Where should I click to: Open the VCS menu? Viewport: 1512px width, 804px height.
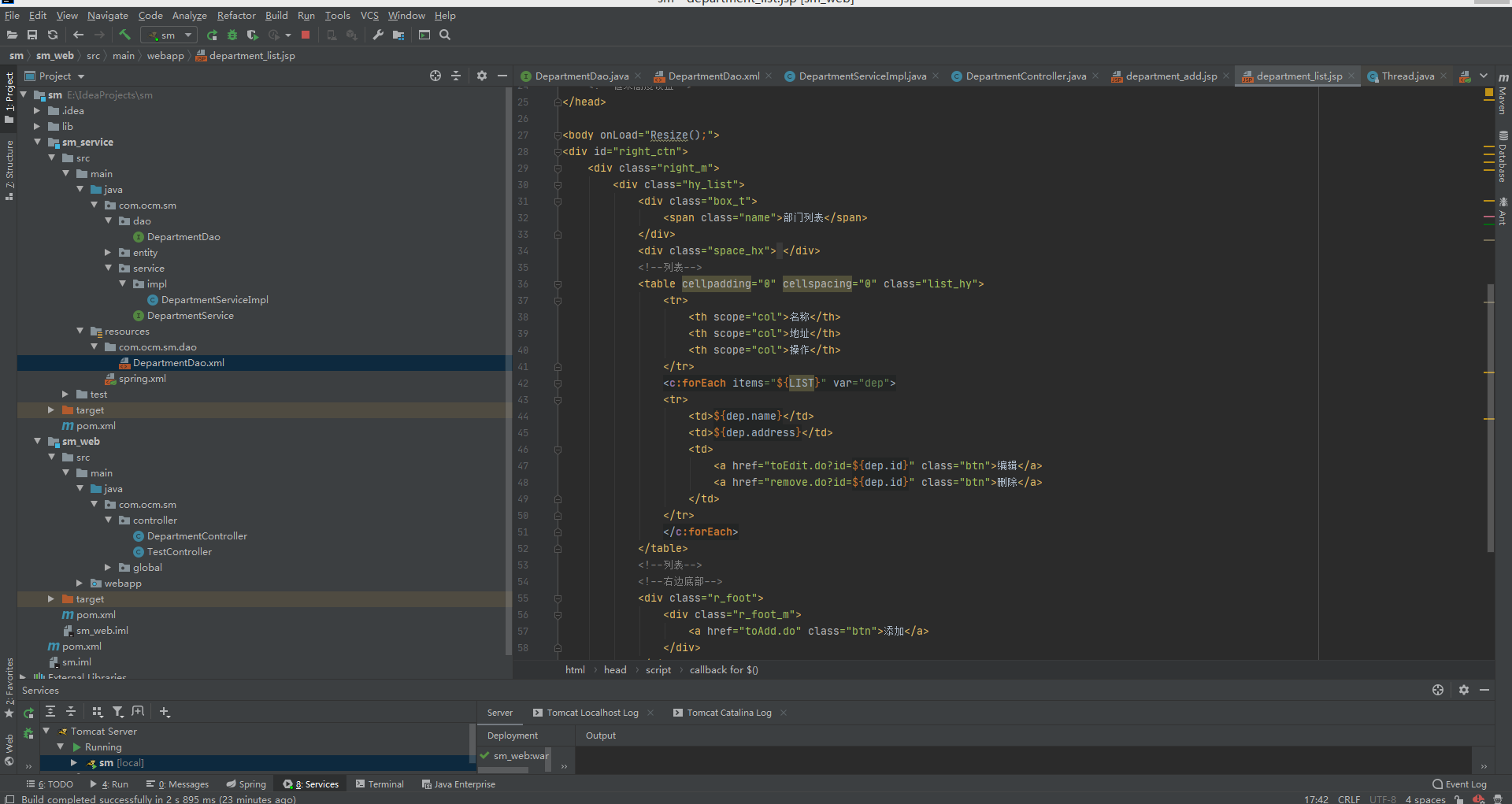[x=369, y=15]
